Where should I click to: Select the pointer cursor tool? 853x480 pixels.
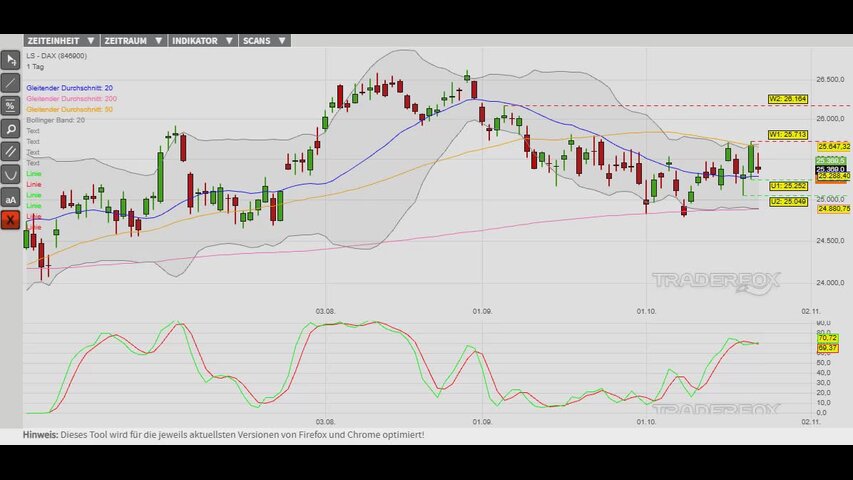10,60
